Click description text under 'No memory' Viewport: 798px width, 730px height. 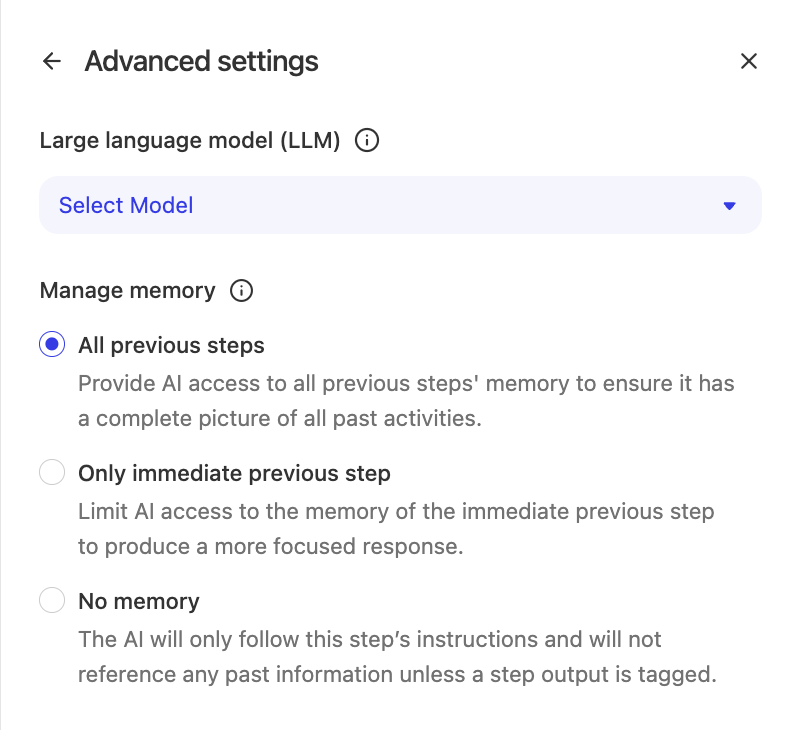pyautogui.click(x=397, y=656)
